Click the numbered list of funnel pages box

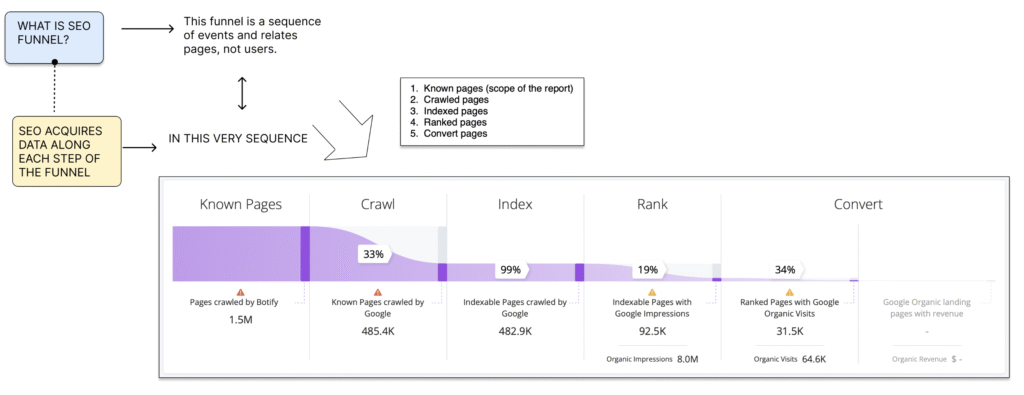coord(492,111)
